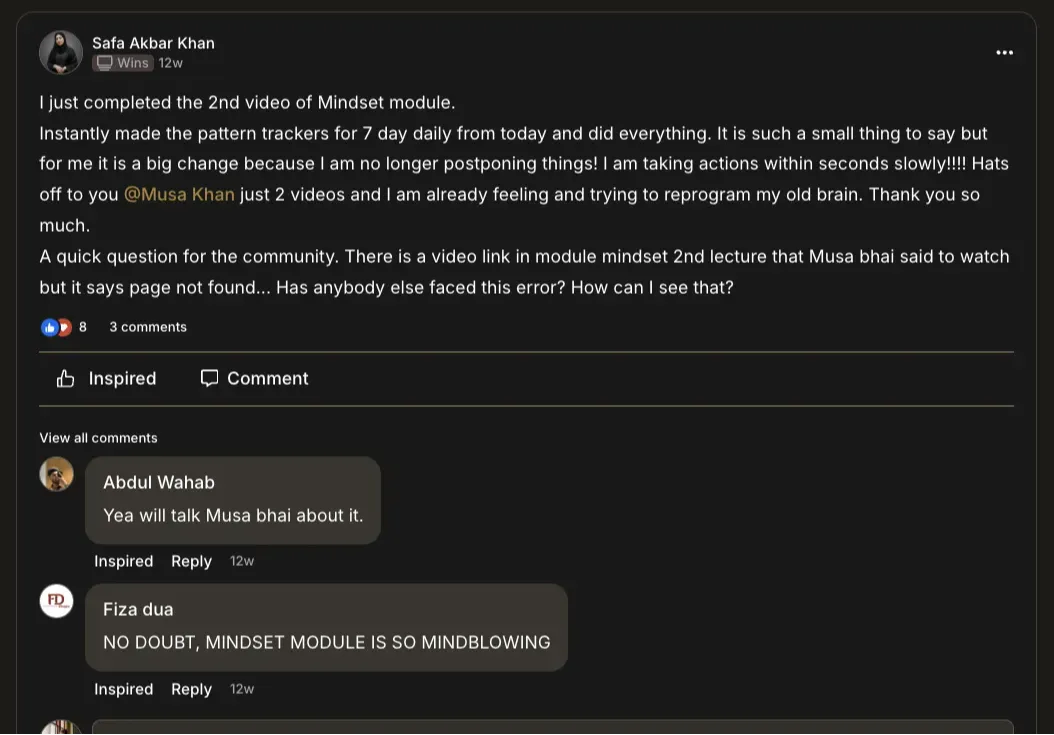The height and width of the screenshot is (735, 1054).
Task: Open Safa Akbar Khan's profile picture
Action: (61, 53)
